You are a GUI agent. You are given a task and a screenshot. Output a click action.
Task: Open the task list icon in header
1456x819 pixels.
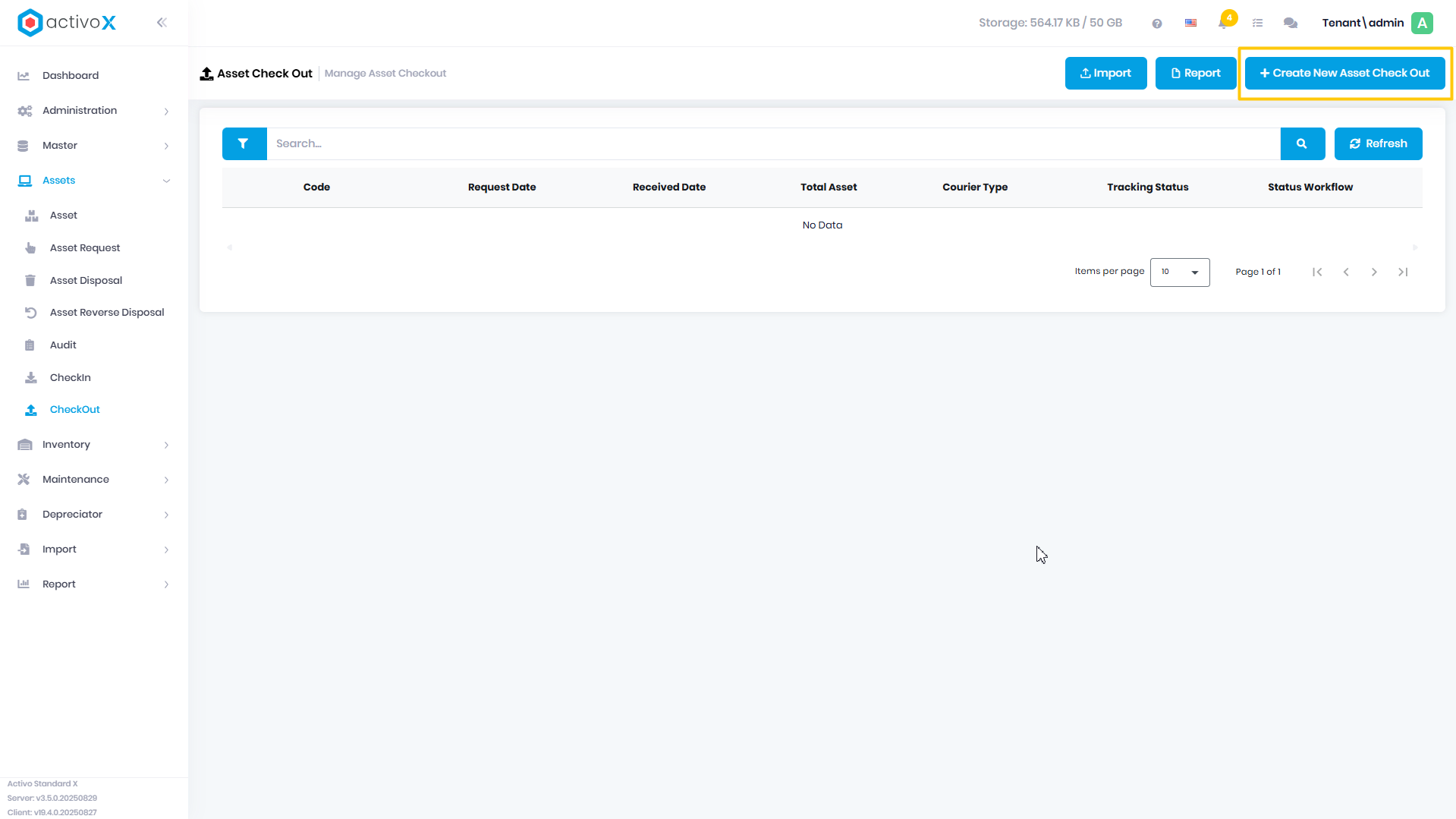point(1258,24)
